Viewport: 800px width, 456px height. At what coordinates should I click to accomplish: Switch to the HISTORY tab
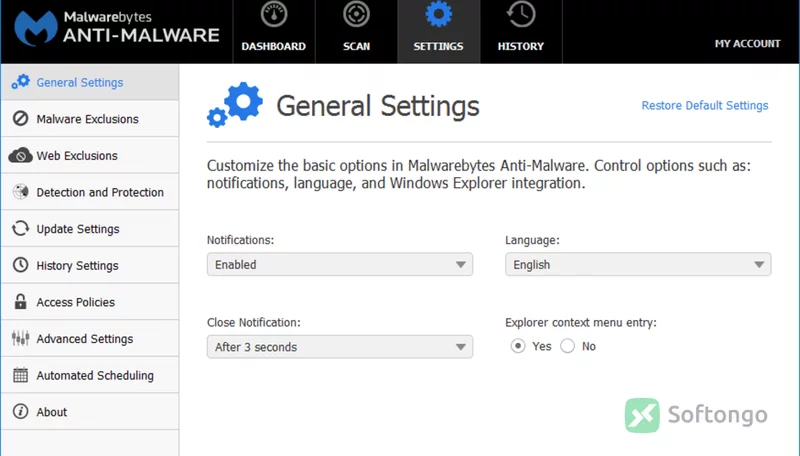(521, 32)
